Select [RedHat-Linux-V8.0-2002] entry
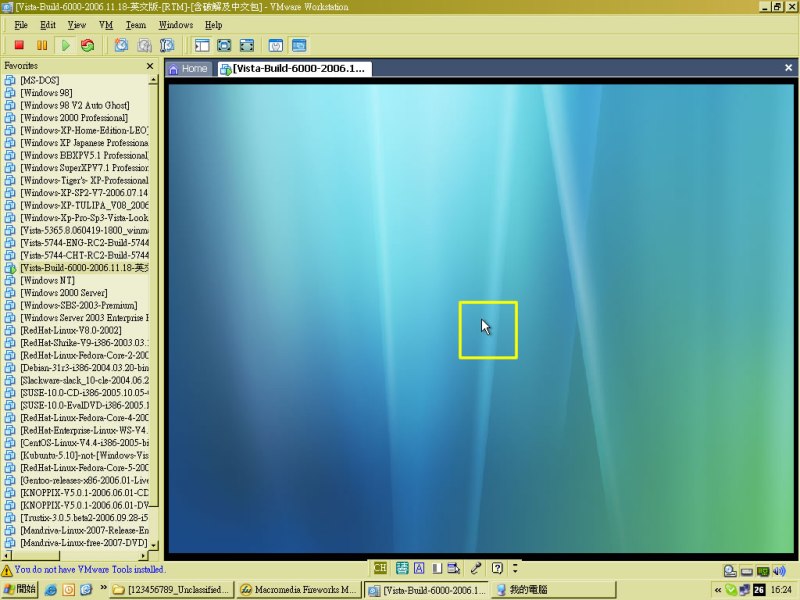 [x=71, y=330]
